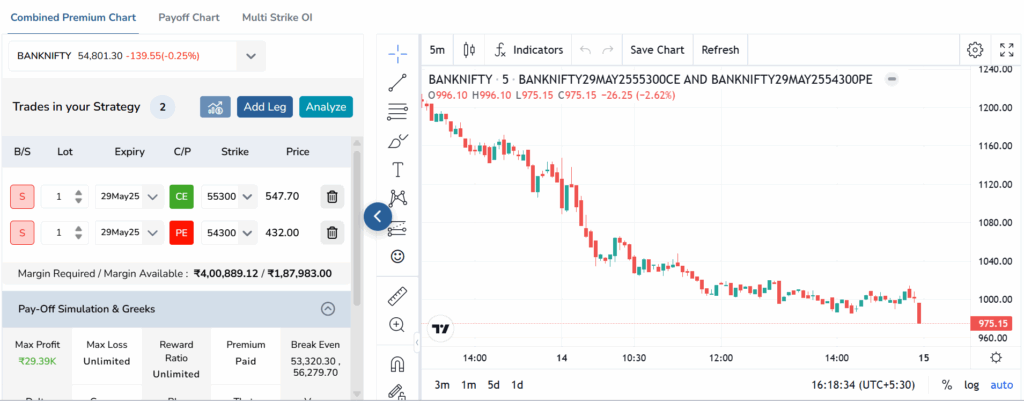Toggle the red PE option type
Screen dimensions: 1024x401
[182, 233]
